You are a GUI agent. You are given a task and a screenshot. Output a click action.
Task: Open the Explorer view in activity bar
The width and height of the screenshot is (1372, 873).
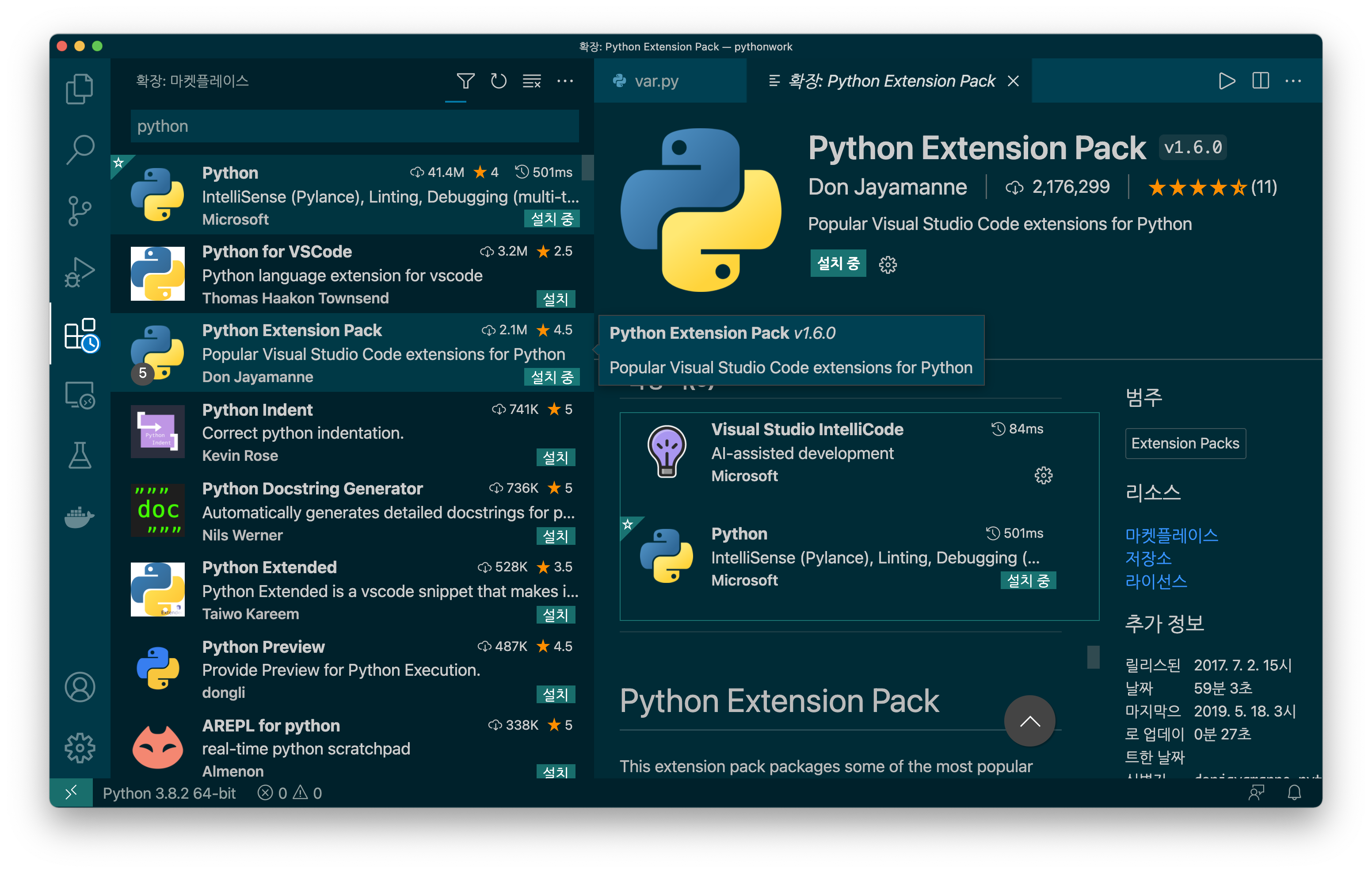(x=80, y=89)
